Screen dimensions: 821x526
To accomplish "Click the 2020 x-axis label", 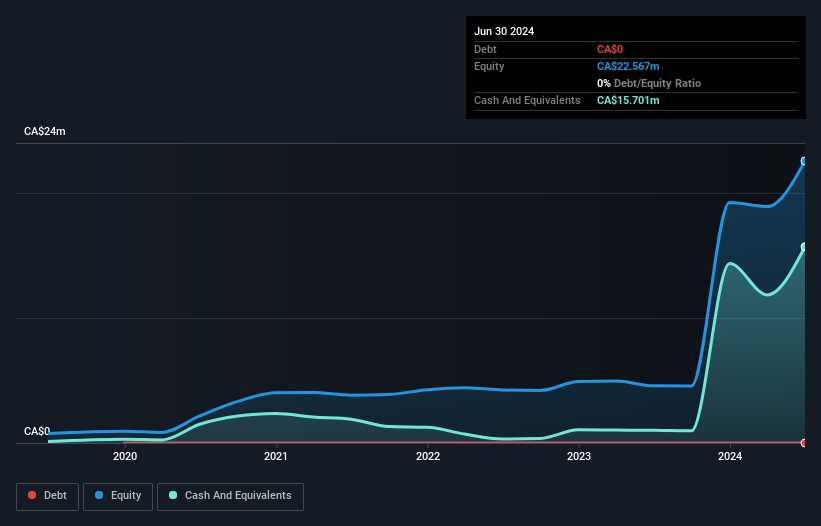I will click(x=125, y=456).
